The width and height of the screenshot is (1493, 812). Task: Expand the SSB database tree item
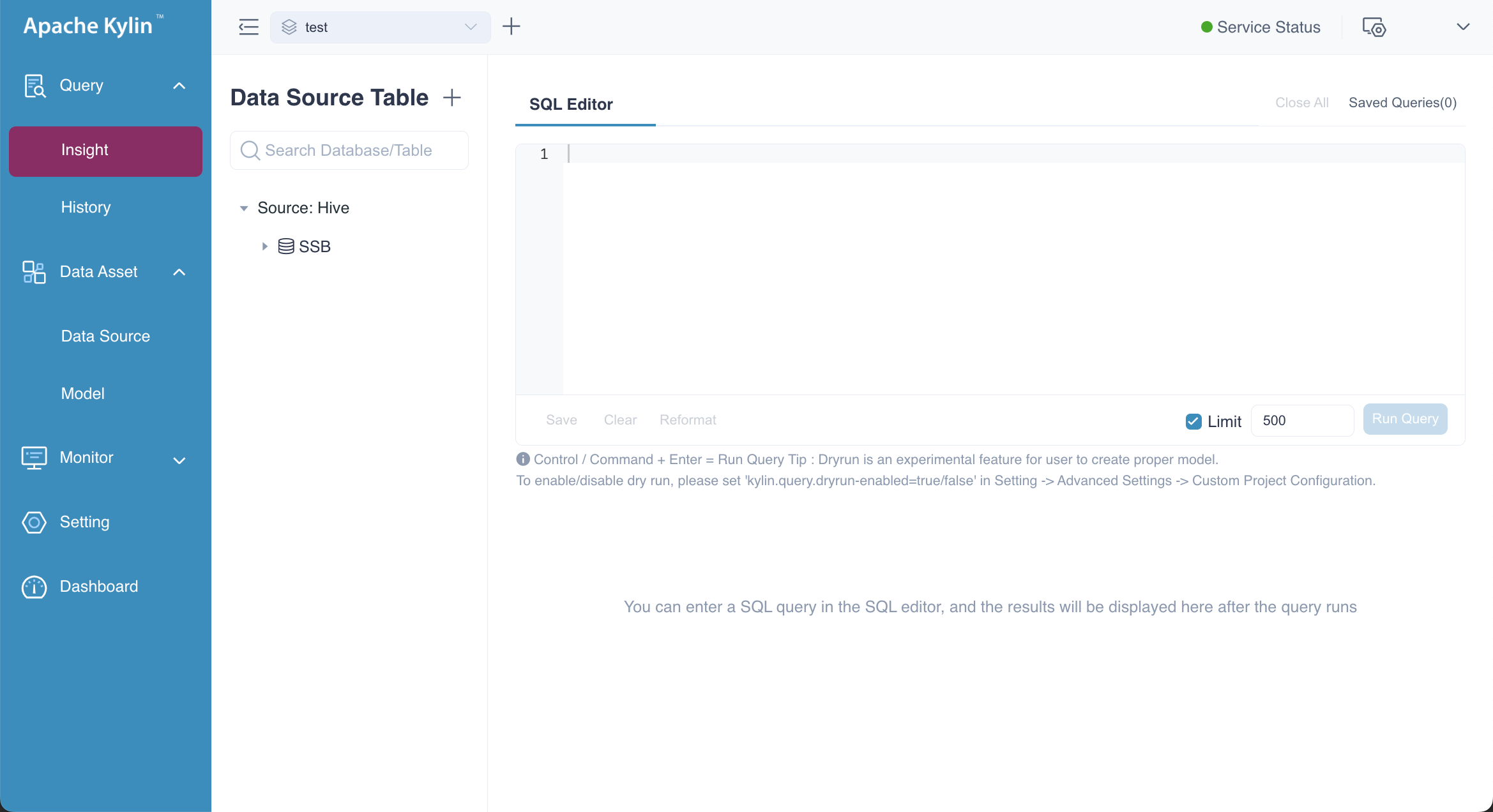264,246
